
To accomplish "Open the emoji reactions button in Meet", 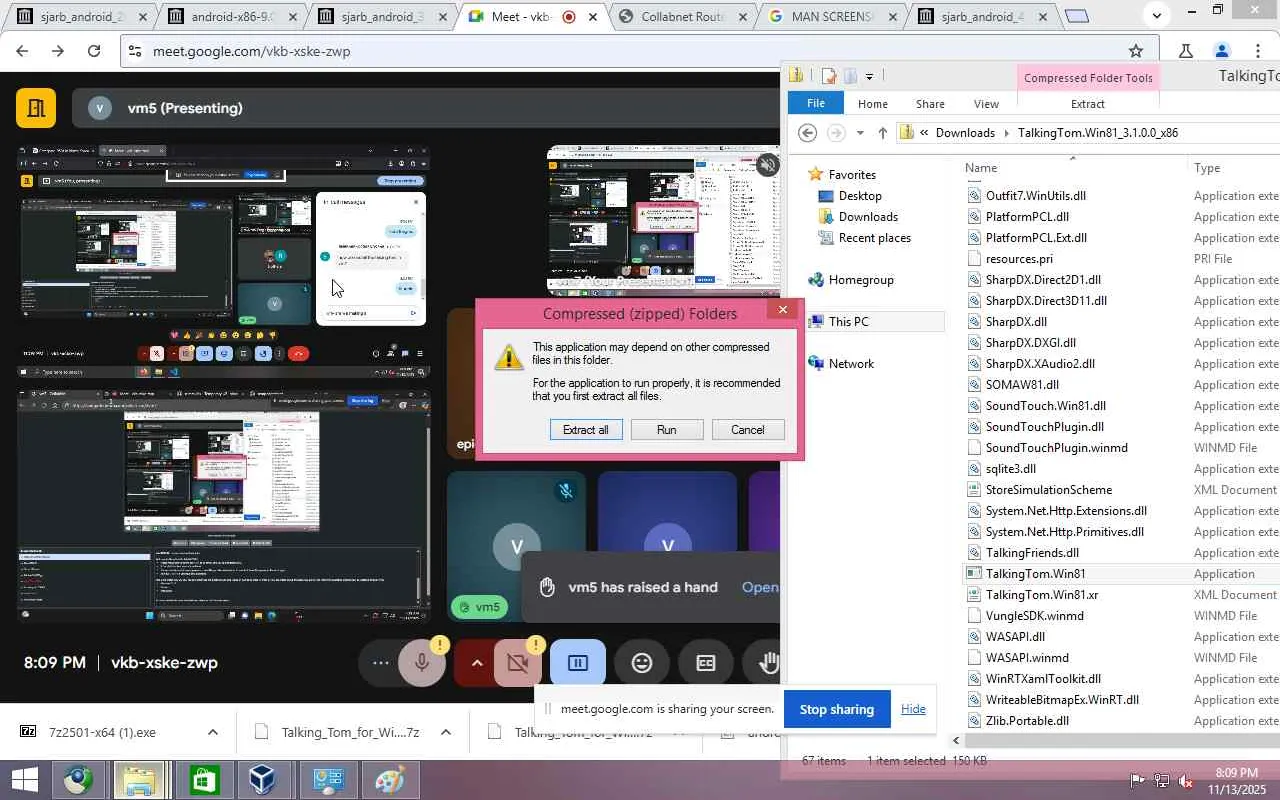I will click(642, 663).
